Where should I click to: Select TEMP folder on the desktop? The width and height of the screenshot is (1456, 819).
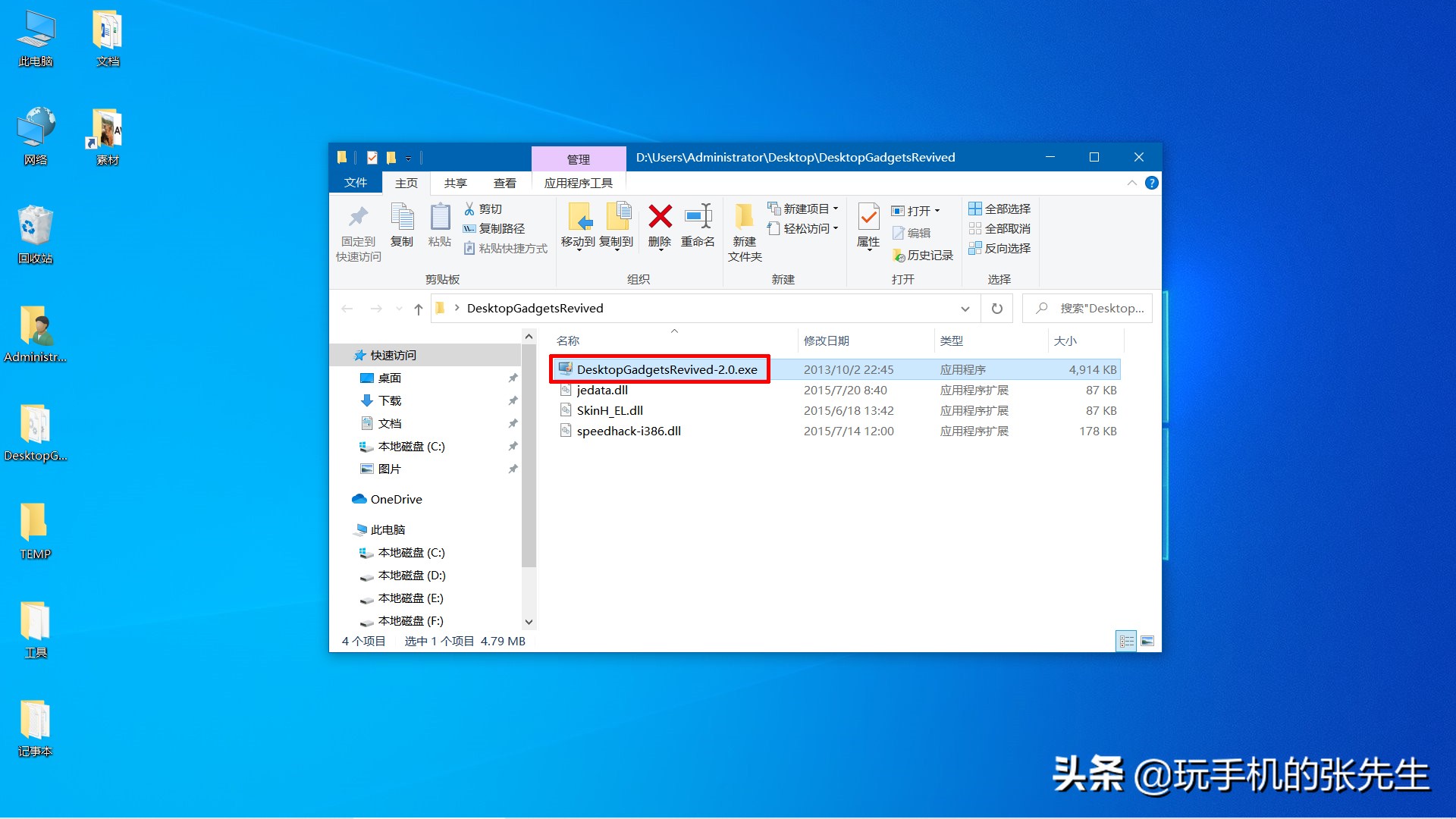36,531
